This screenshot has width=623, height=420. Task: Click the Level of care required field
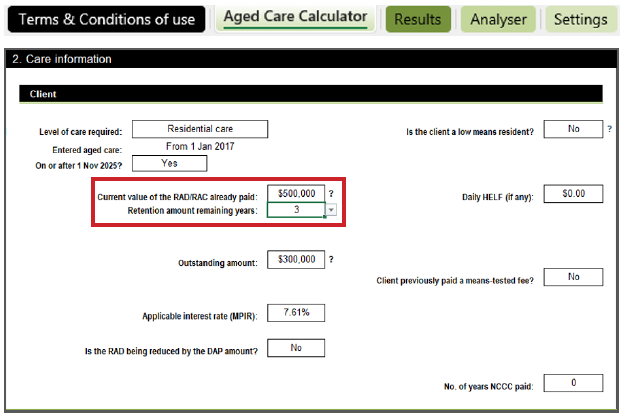(200, 129)
